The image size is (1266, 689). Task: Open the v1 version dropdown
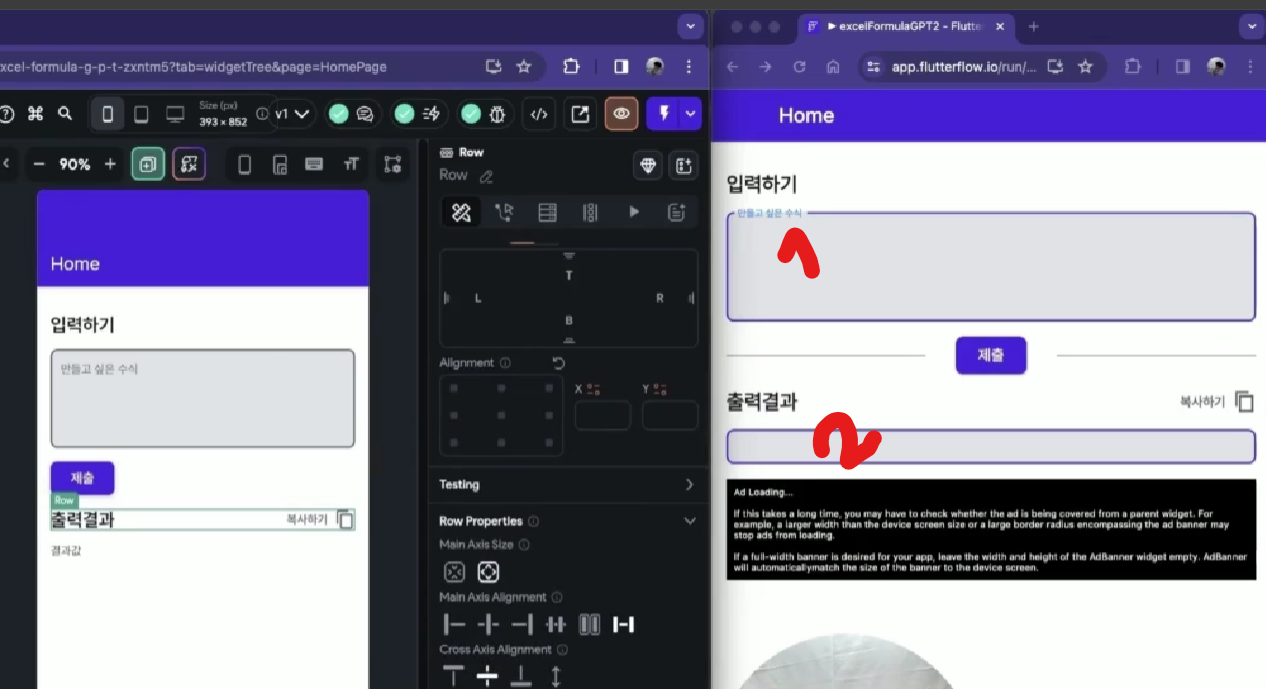pos(294,114)
